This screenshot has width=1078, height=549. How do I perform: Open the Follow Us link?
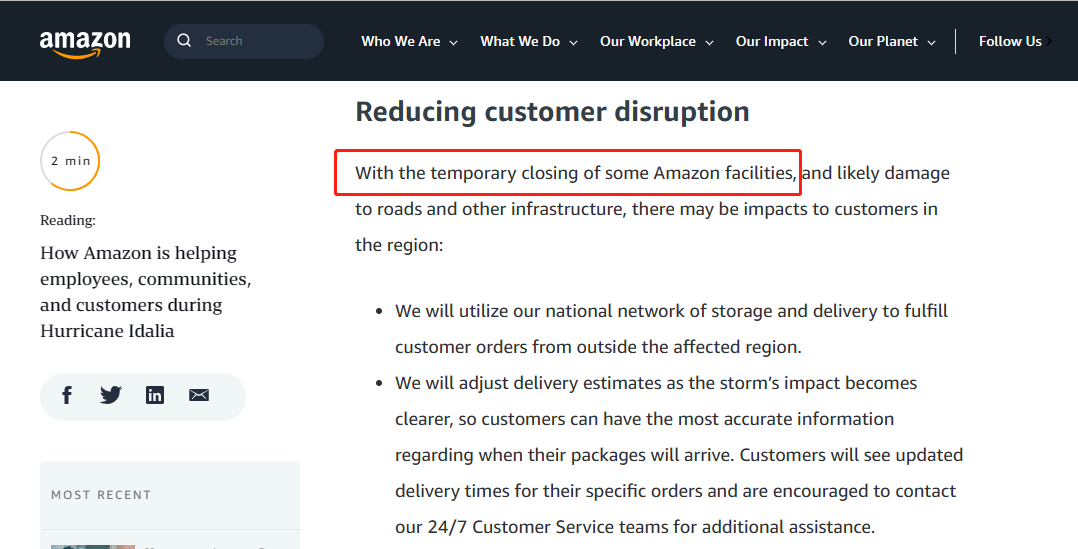point(1010,41)
